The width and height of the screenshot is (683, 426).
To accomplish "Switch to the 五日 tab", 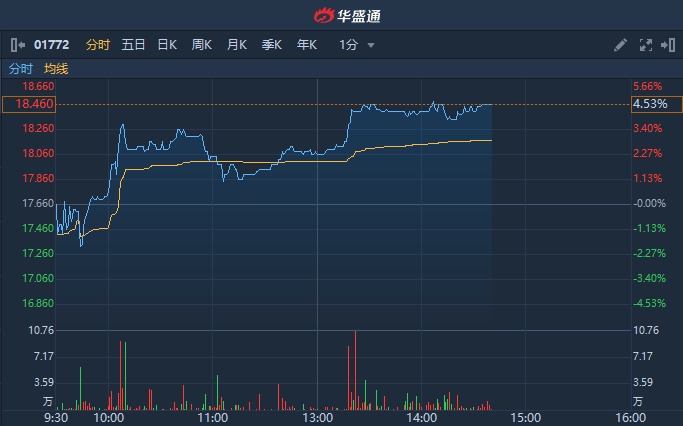I will [x=133, y=45].
